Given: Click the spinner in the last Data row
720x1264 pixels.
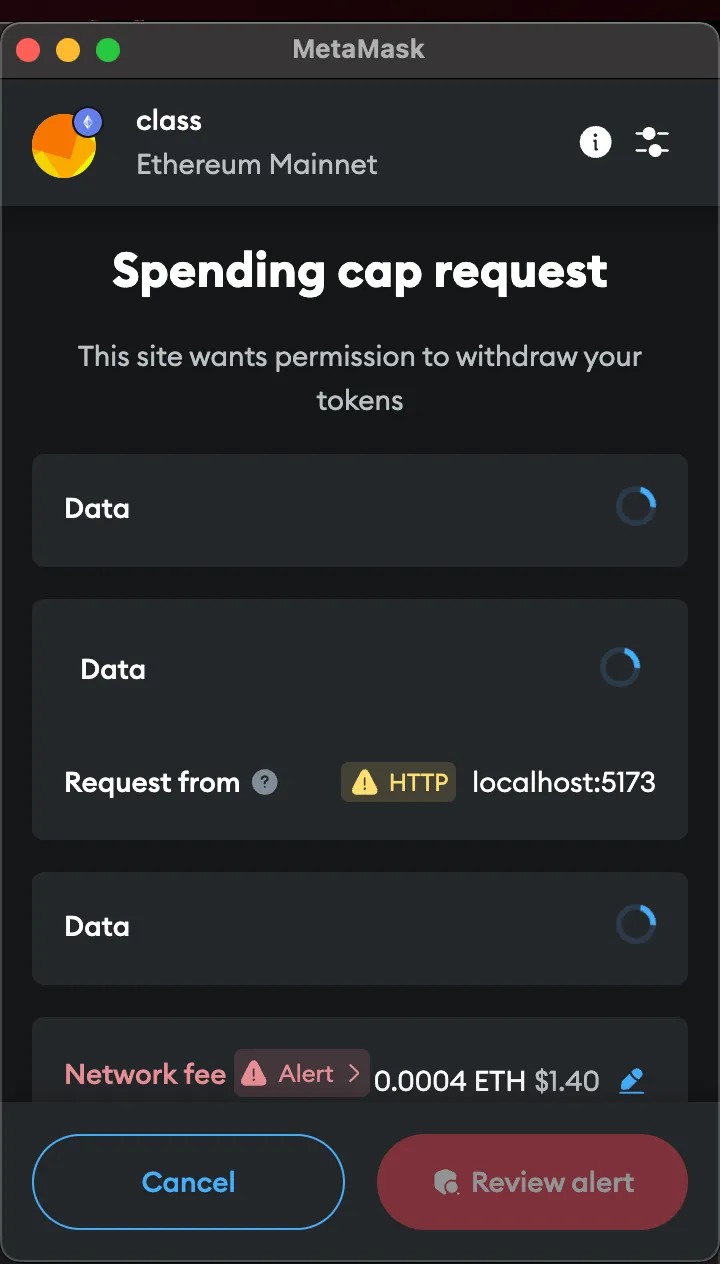Looking at the screenshot, I should click(635, 926).
